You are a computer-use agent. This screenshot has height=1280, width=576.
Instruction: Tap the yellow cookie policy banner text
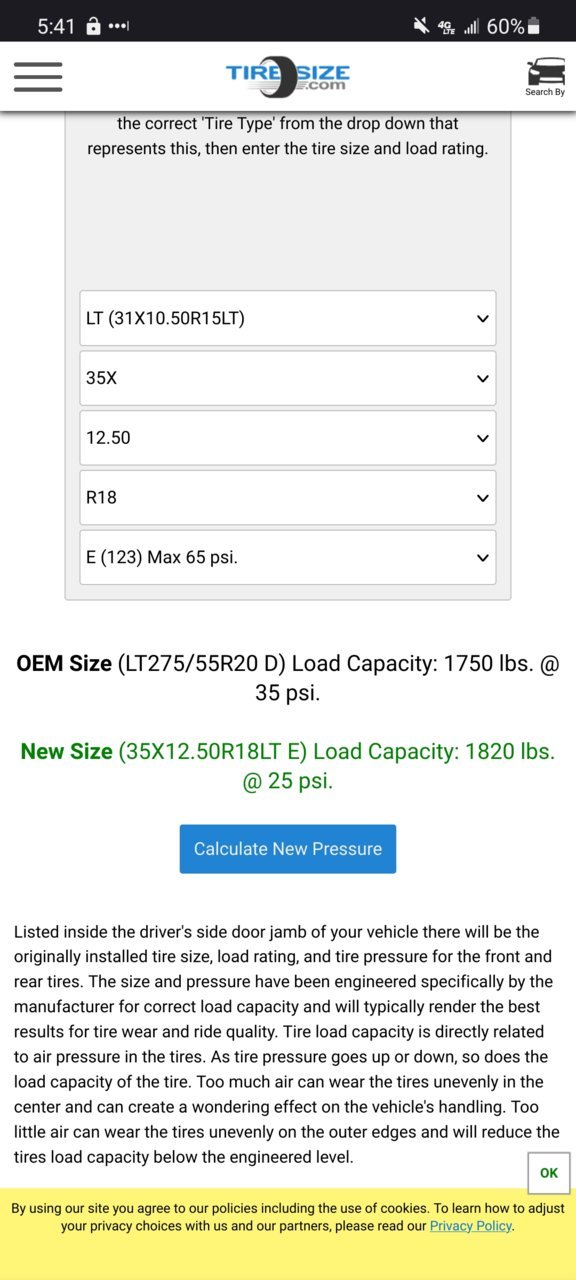[x=287, y=1217]
